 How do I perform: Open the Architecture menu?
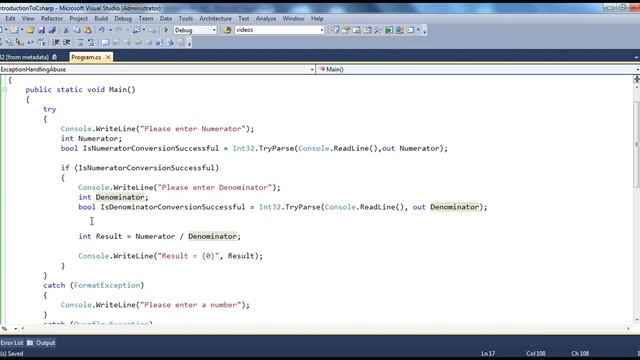216,19
